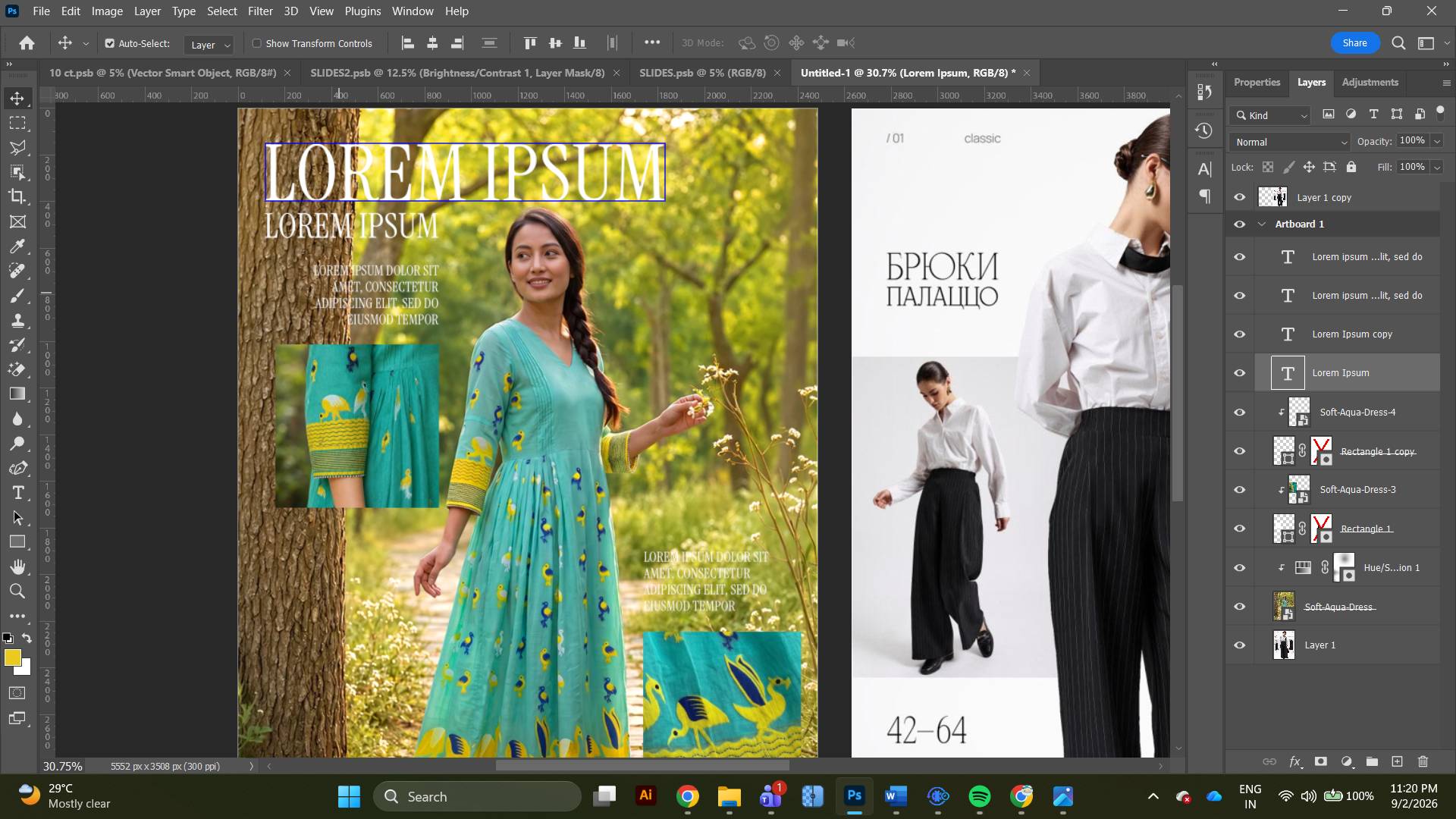This screenshot has width=1456, height=819.
Task: Switch to SLIDES2.psb document tab
Action: pos(457,73)
